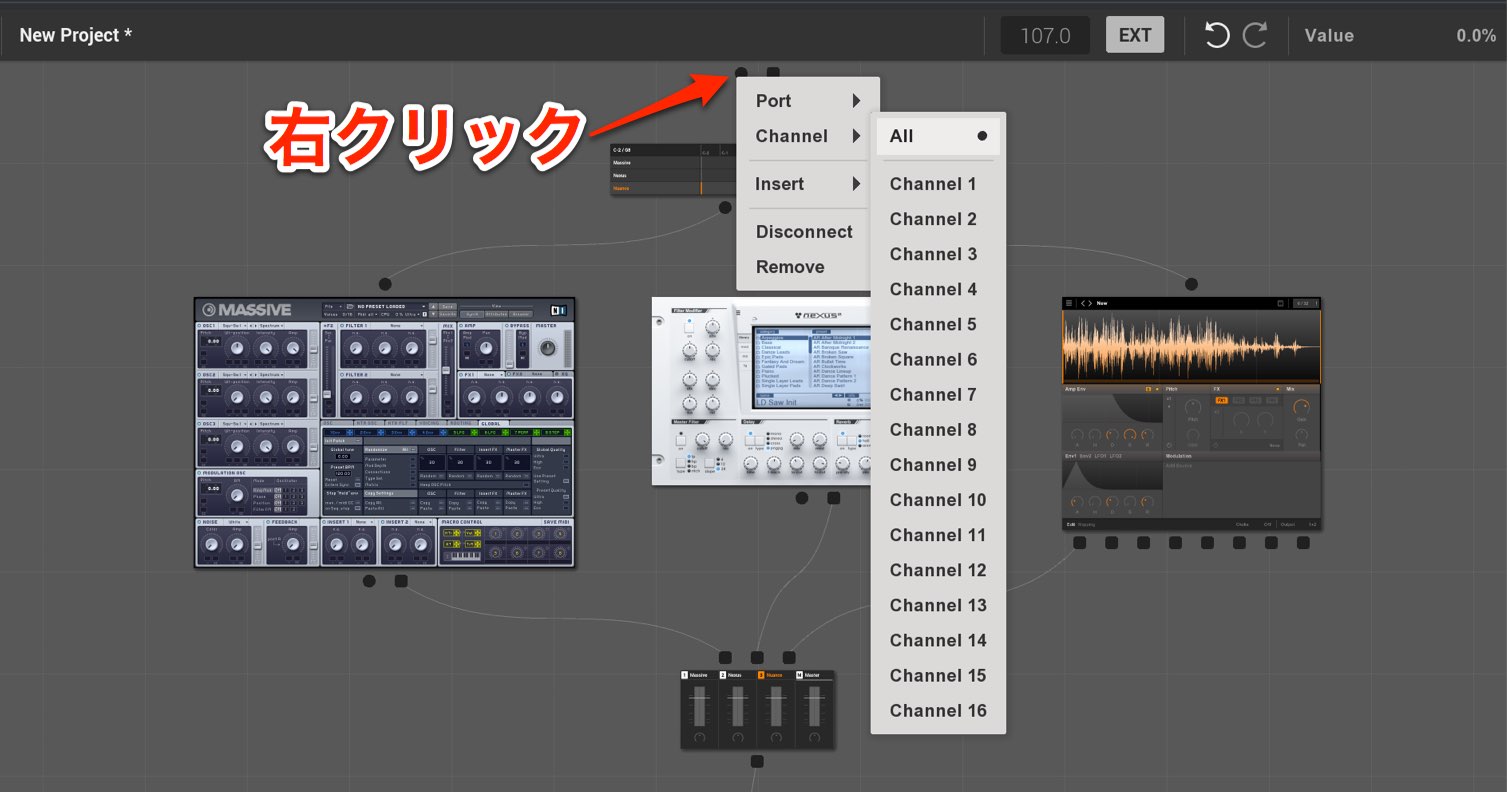Click pan knob on mixer Master channel
1508x792 pixels.
[814, 738]
